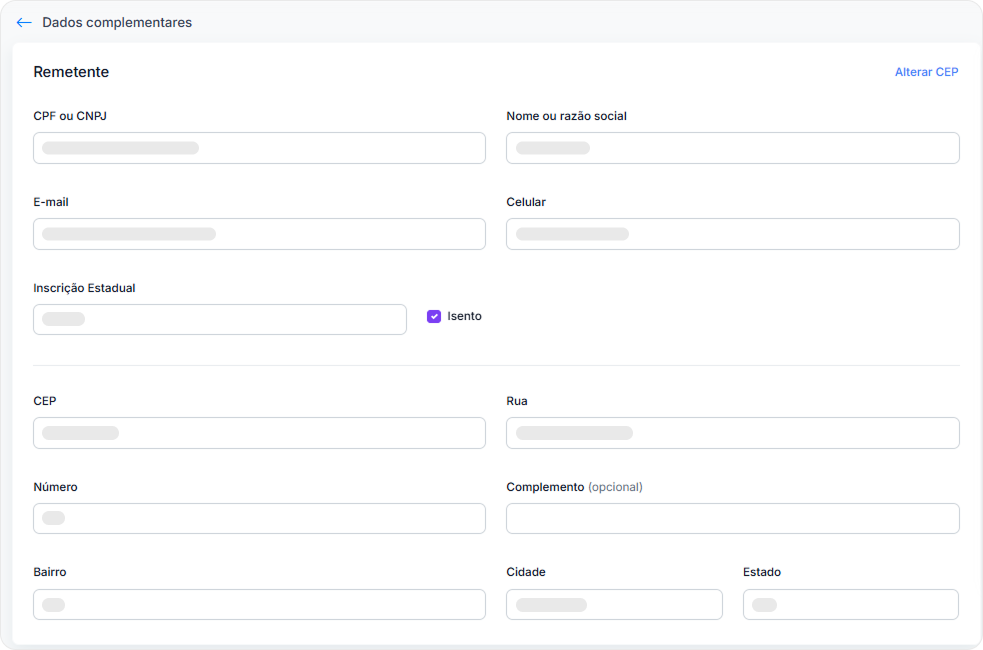Click the 'Complemento (opcional)' label text
Viewport: 983px width, 650px height.
[574, 487]
